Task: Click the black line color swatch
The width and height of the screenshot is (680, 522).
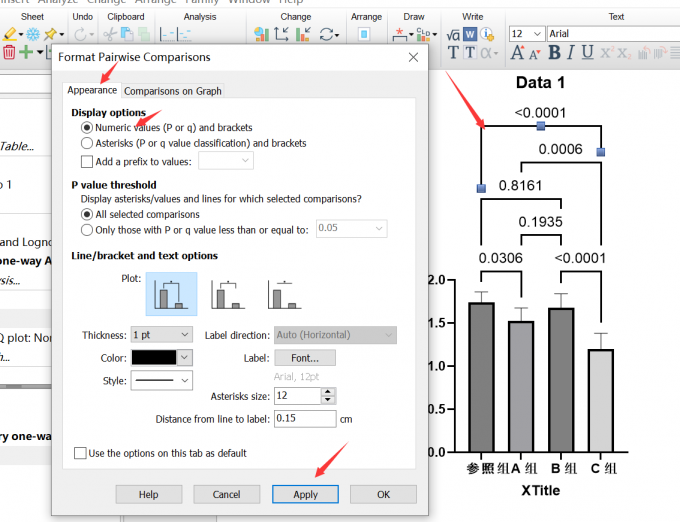Action: (154, 358)
